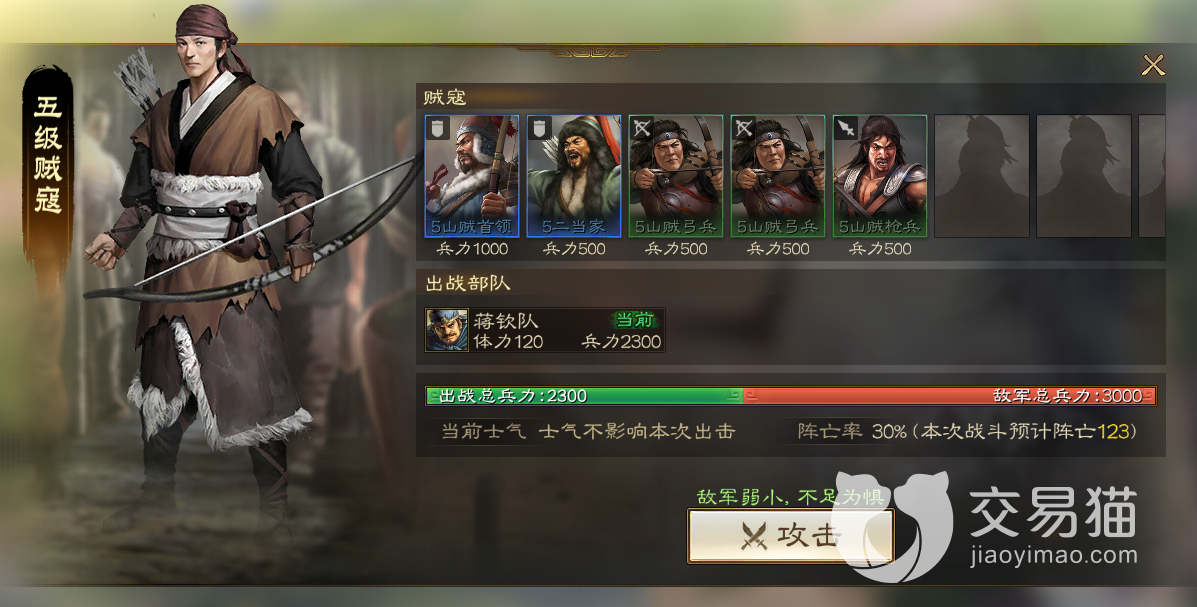Open the first 5山贼弓兵 archer card
The image size is (1197, 607).
click(x=676, y=176)
